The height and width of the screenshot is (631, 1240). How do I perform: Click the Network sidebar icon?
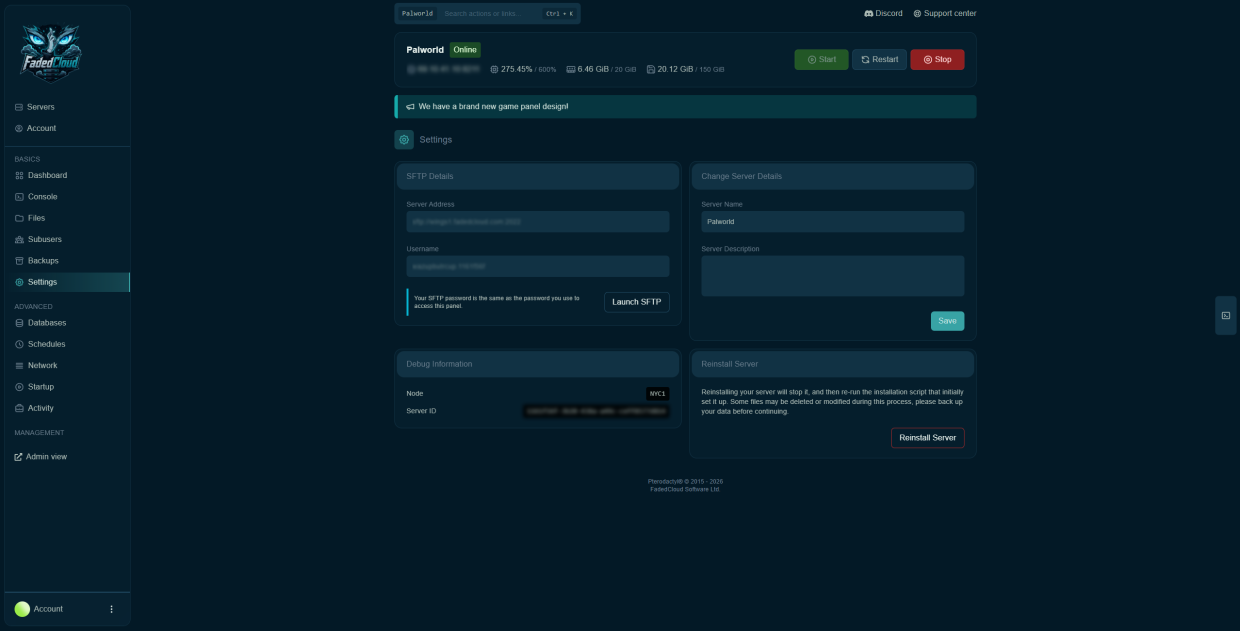19,366
